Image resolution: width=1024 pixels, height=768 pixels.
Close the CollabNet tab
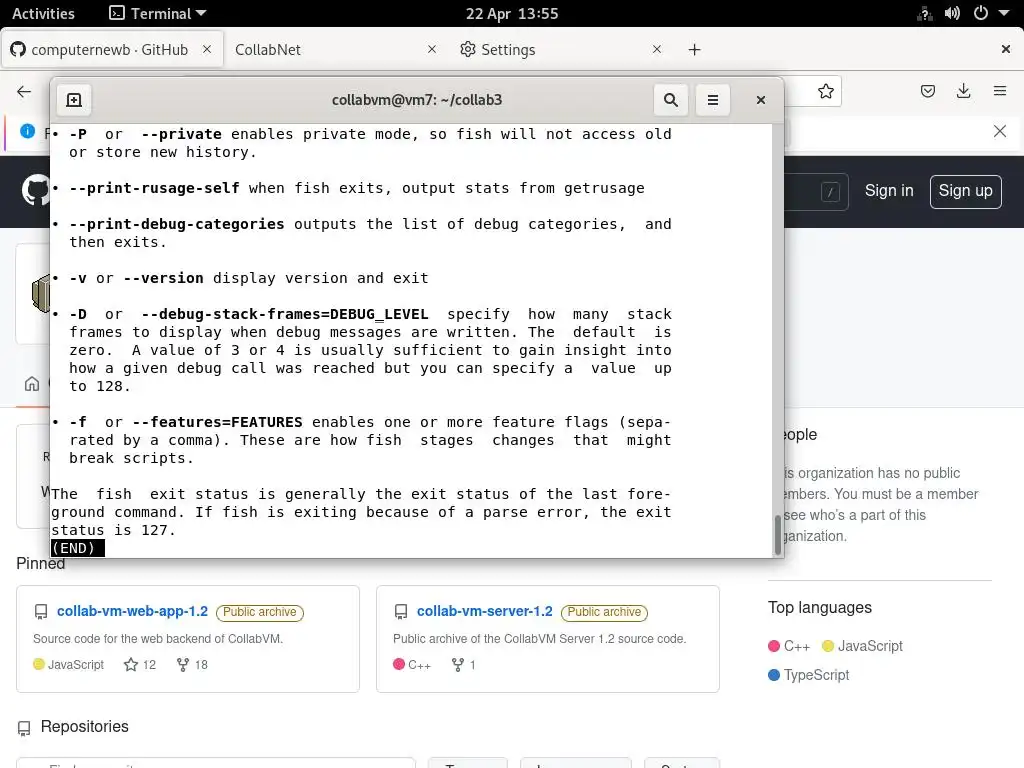point(432,49)
